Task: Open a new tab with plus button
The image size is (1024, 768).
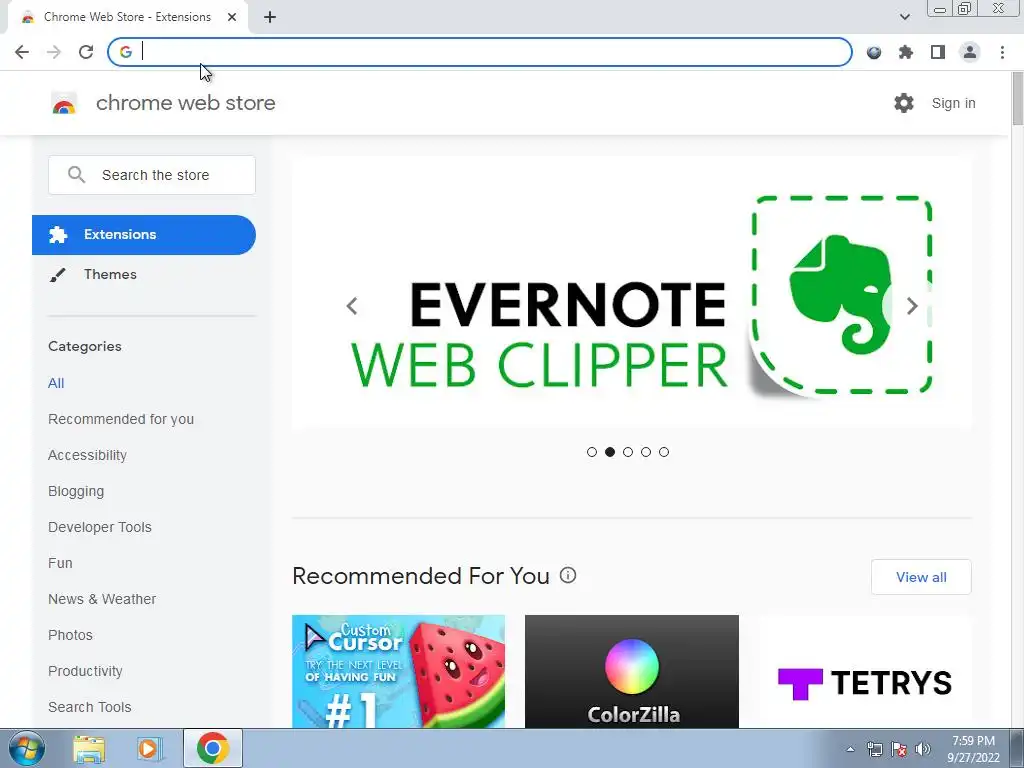Action: tap(270, 18)
